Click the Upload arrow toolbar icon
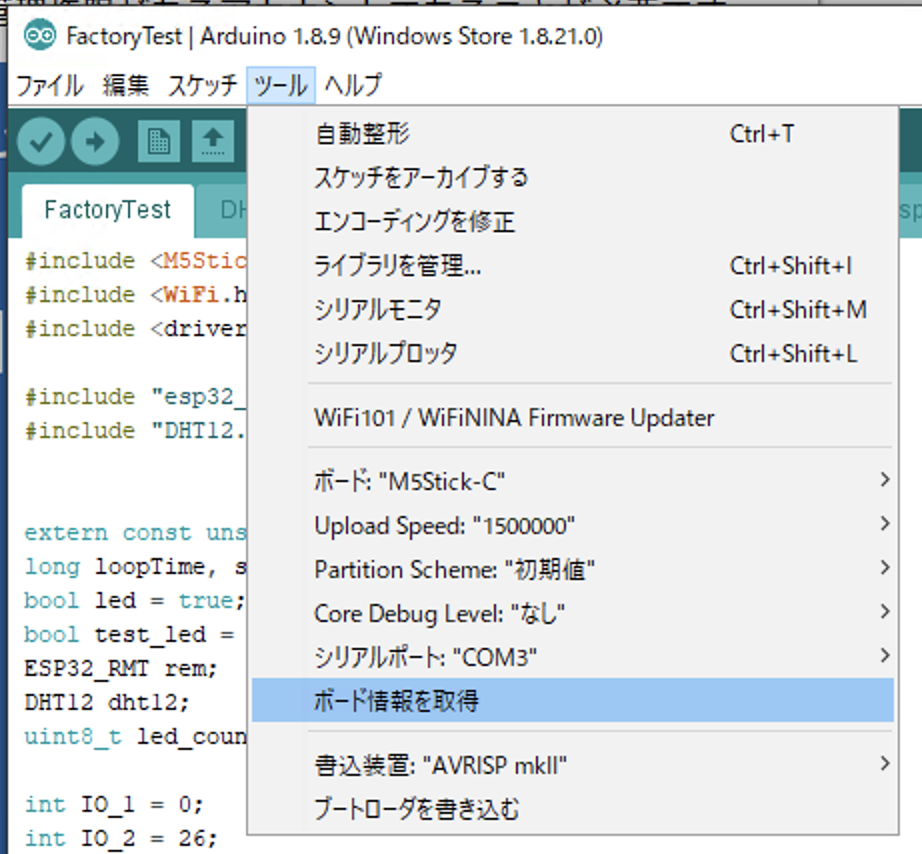Viewport: 922px width, 854px height. 95,141
